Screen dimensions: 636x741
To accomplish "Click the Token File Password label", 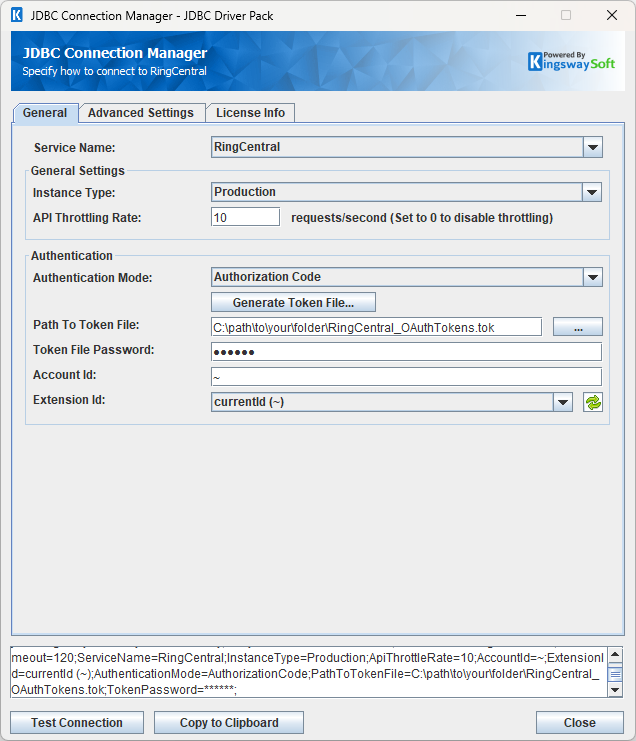I will coord(94,350).
